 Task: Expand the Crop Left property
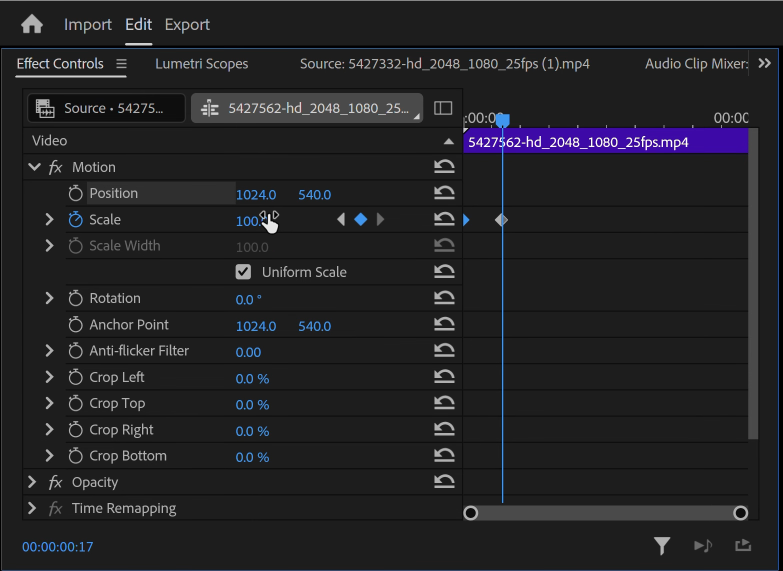pos(49,377)
